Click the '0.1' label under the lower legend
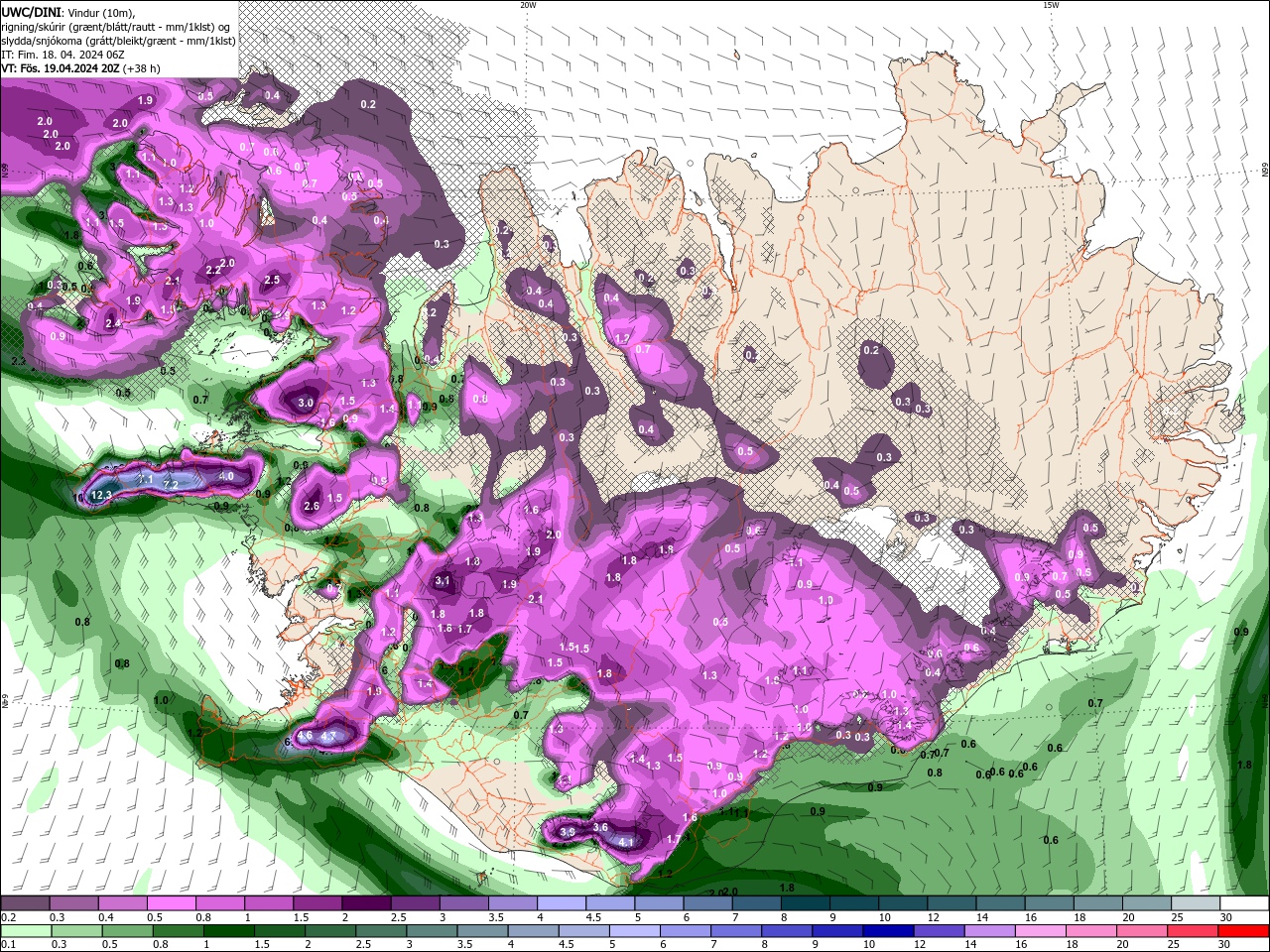Screen dimensions: 1270x952 click(x=7, y=944)
